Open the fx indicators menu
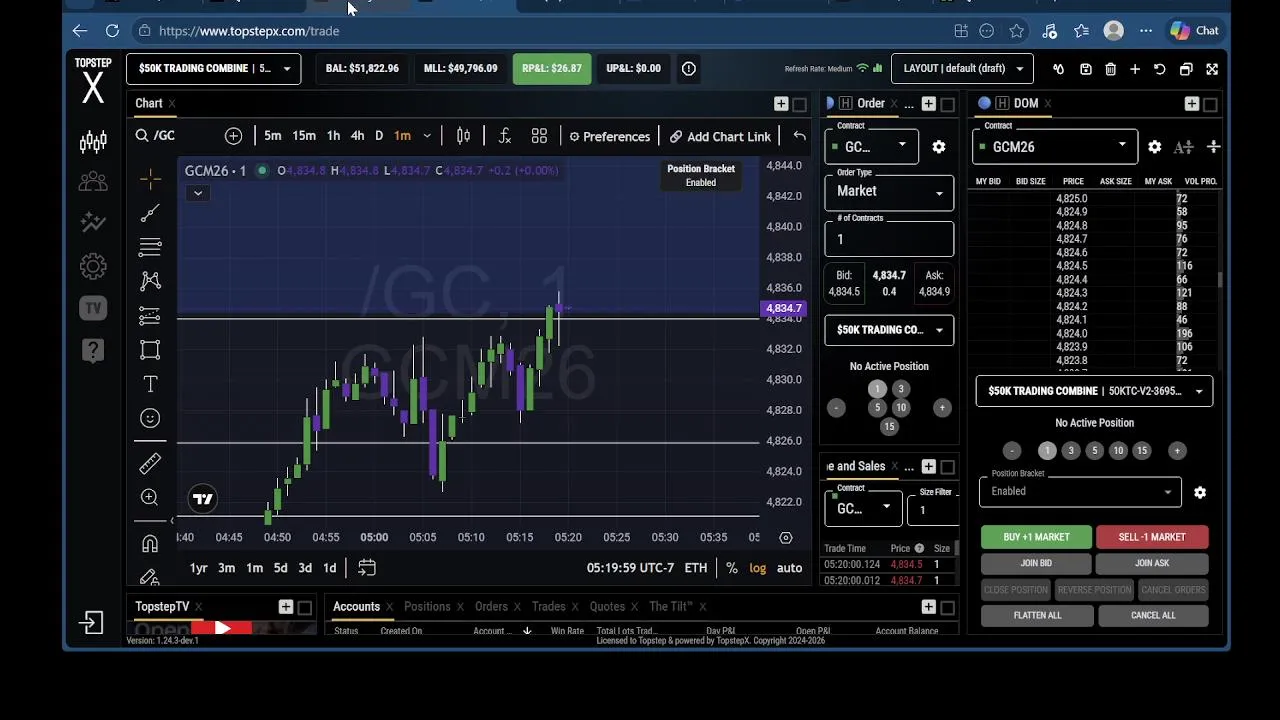Image resolution: width=1280 pixels, height=720 pixels. tap(505, 136)
